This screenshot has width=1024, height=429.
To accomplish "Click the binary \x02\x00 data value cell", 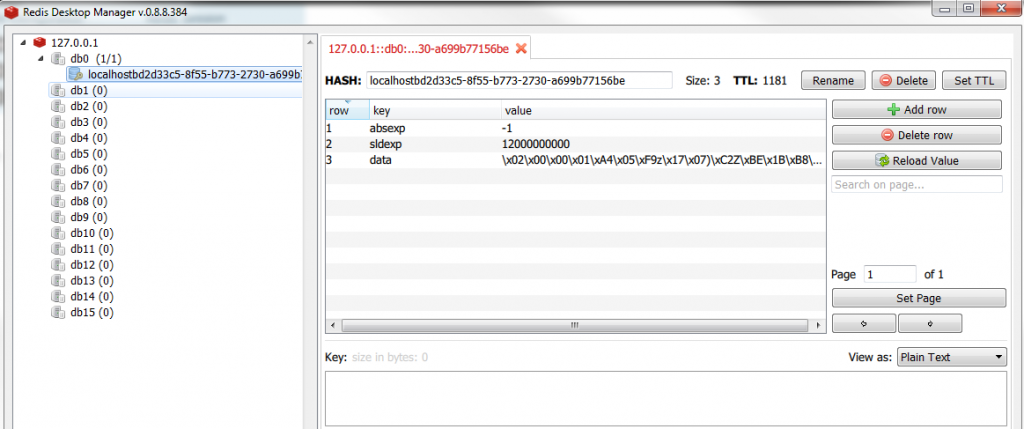I will point(663,160).
